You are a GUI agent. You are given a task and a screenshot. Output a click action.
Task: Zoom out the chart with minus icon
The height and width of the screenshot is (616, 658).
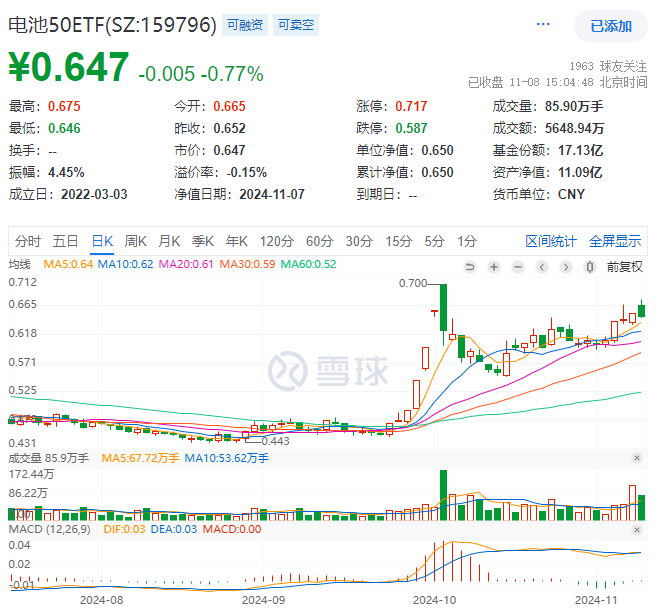[x=518, y=267]
